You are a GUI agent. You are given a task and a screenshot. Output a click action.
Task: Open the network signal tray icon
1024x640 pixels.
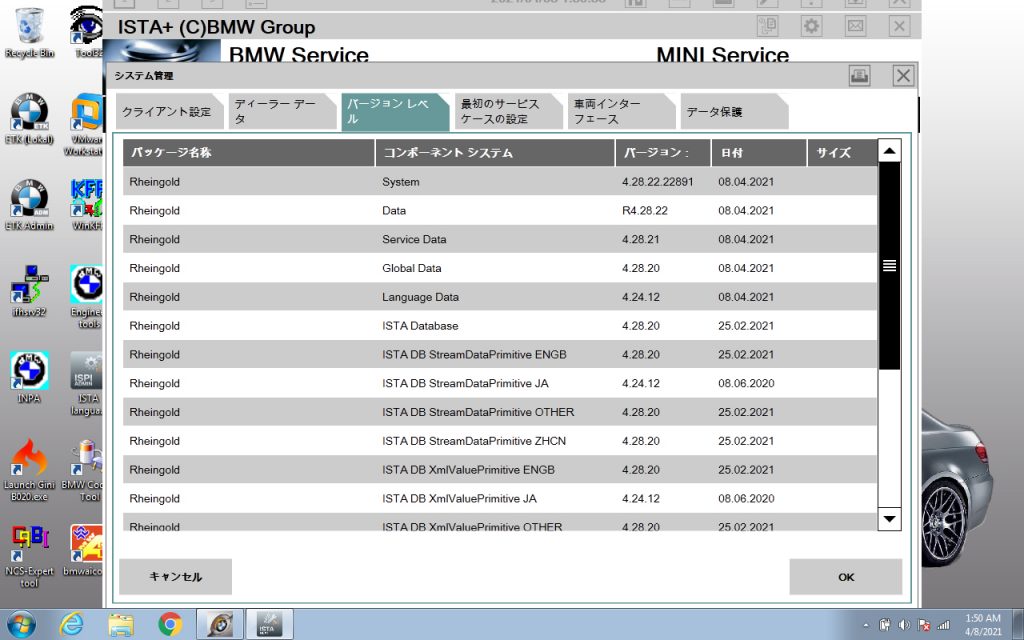[943, 625]
